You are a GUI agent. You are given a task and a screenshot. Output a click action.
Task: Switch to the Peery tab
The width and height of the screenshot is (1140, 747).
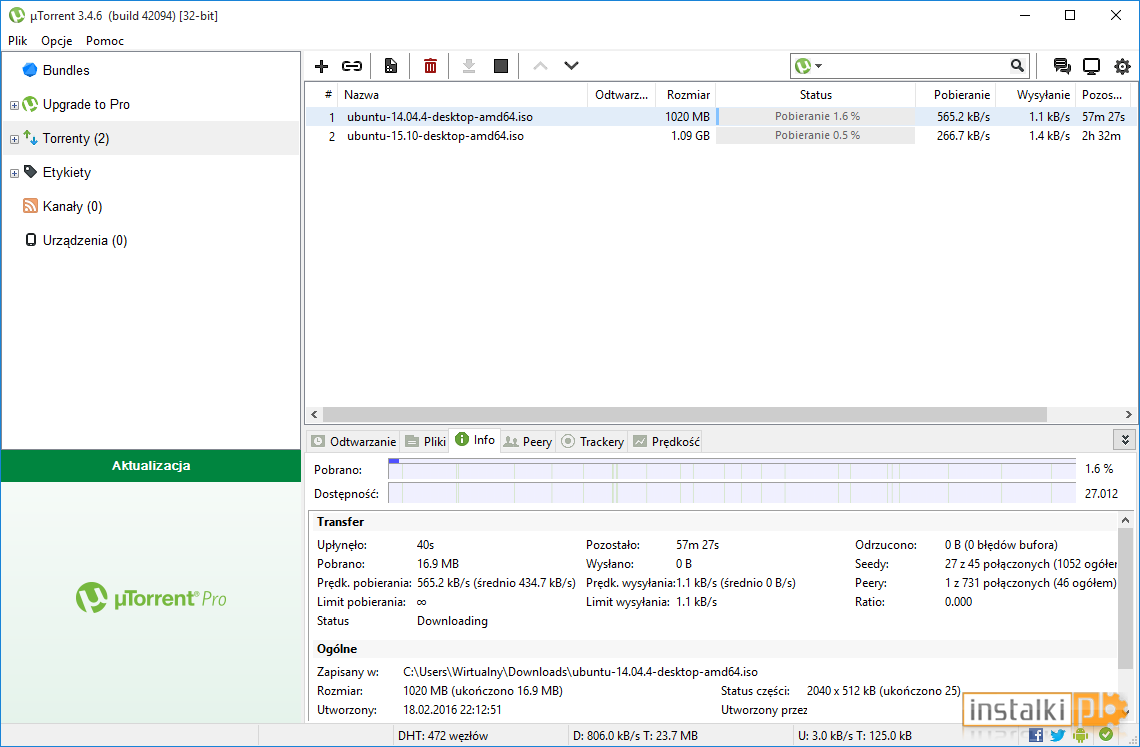(x=528, y=442)
